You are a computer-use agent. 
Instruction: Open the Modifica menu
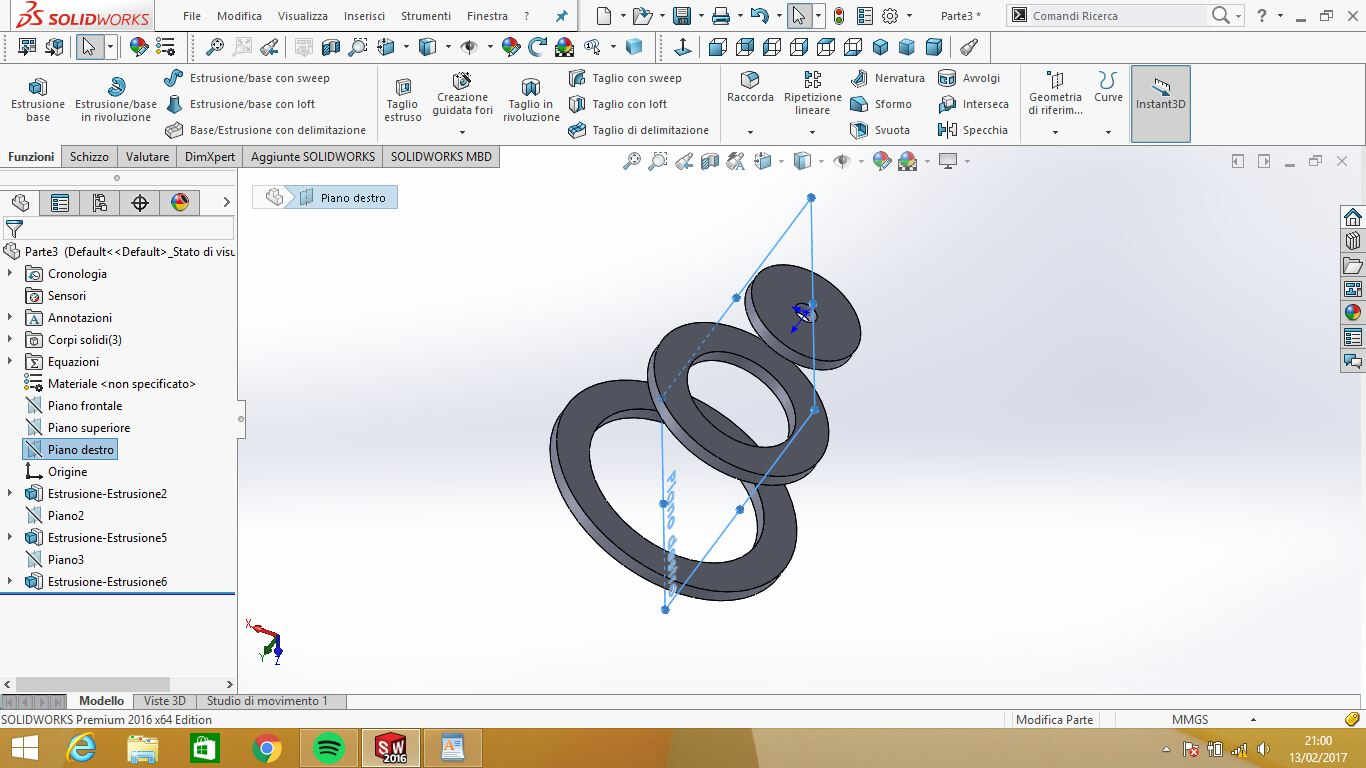pos(239,16)
